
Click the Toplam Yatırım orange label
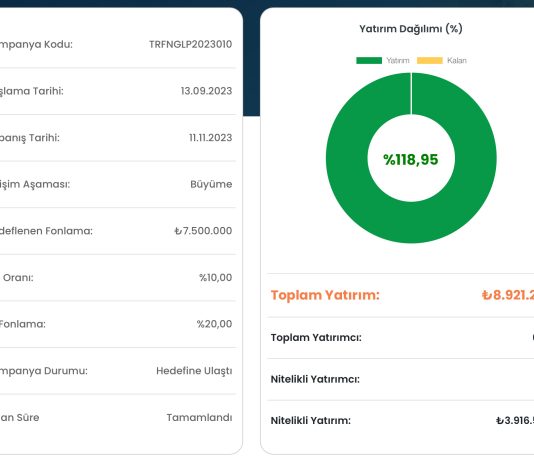point(325,295)
